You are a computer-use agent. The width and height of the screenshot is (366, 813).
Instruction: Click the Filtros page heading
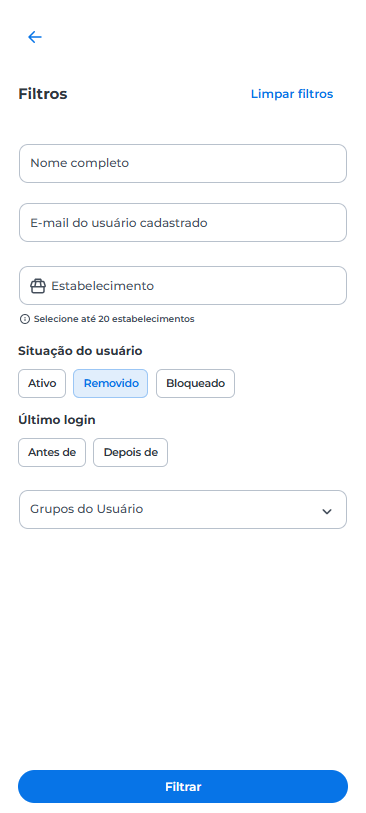coord(43,94)
